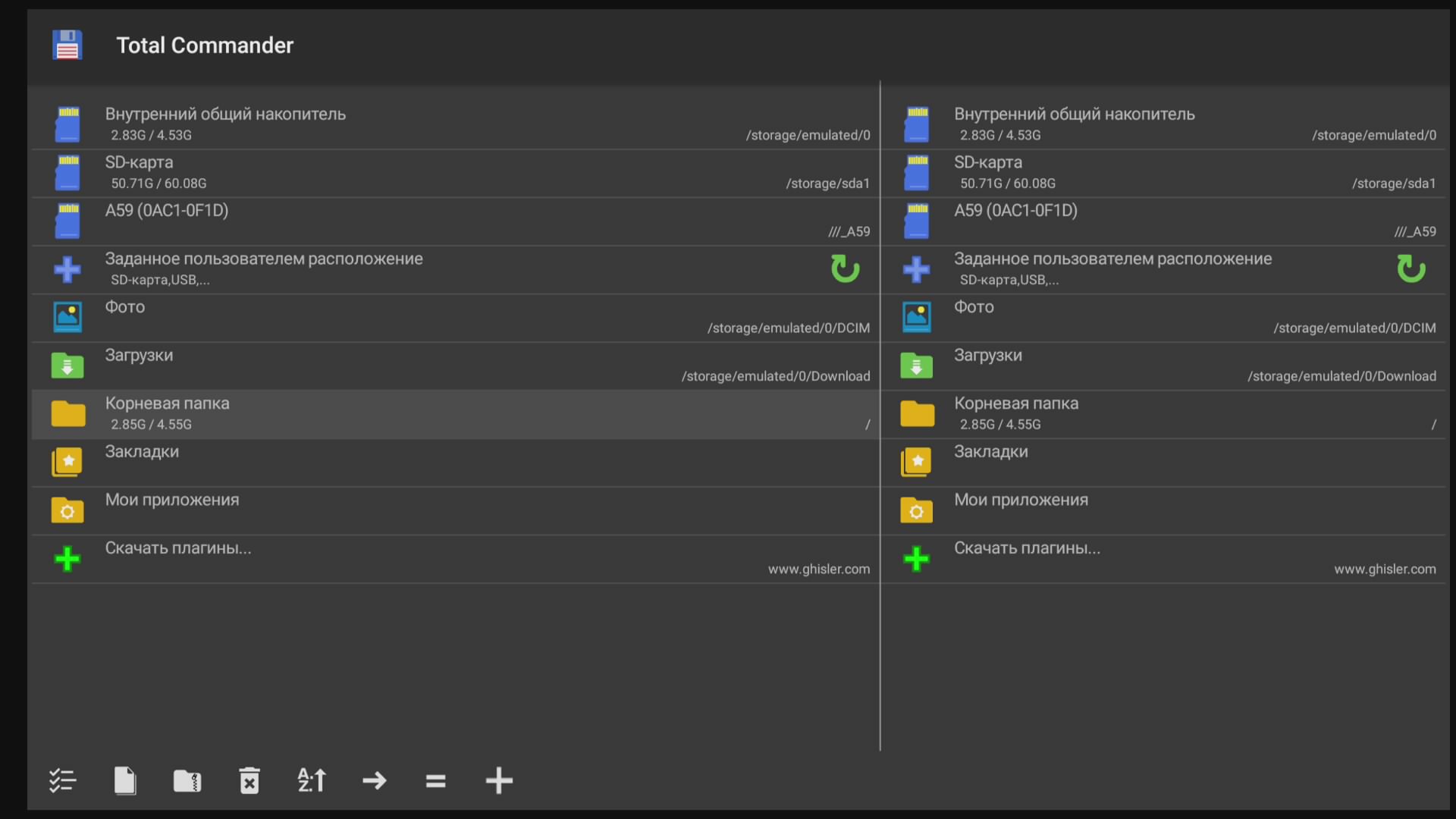The width and height of the screenshot is (1456, 819).
Task: Click 'www.ghisler.com' in right panel
Action: coord(1385,570)
